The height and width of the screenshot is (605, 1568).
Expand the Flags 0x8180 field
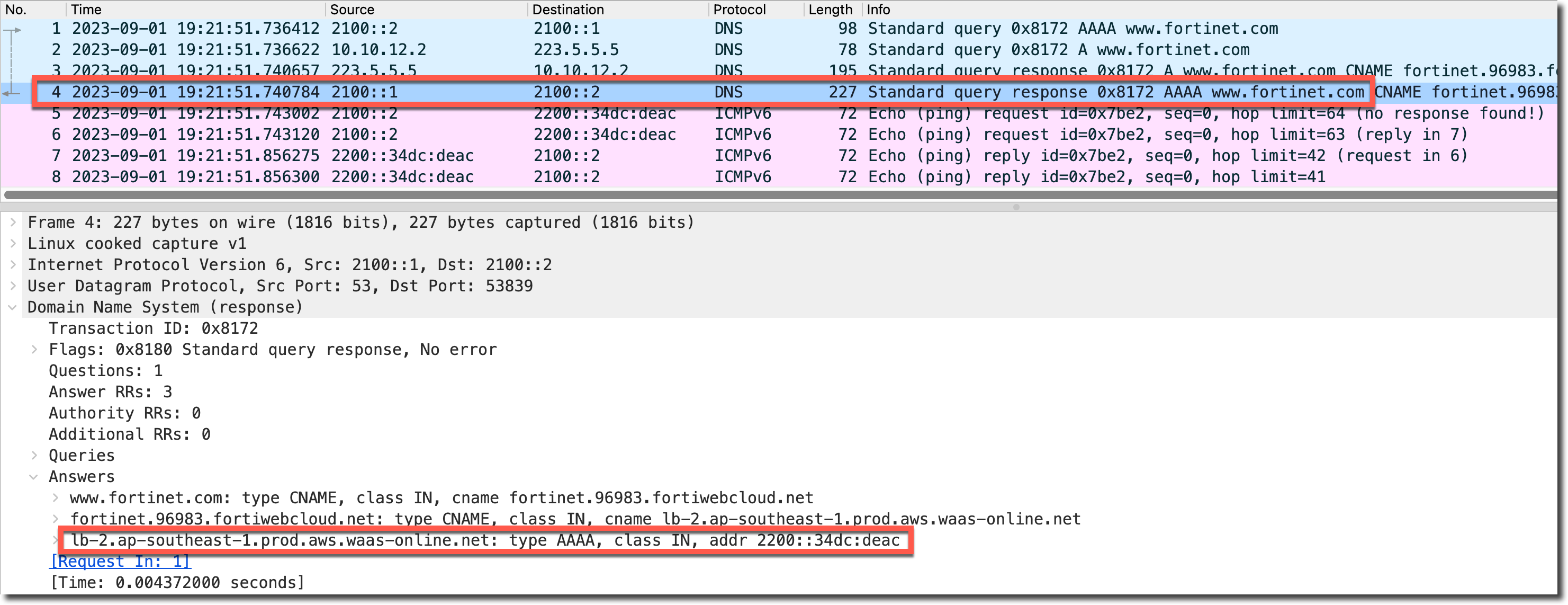pos(34,350)
